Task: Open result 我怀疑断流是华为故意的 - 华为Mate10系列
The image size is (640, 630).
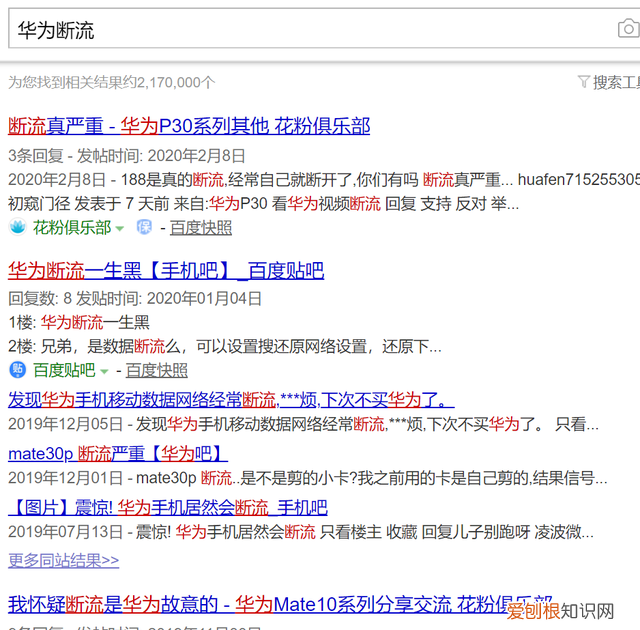Action: pyautogui.click(x=280, y=604)
